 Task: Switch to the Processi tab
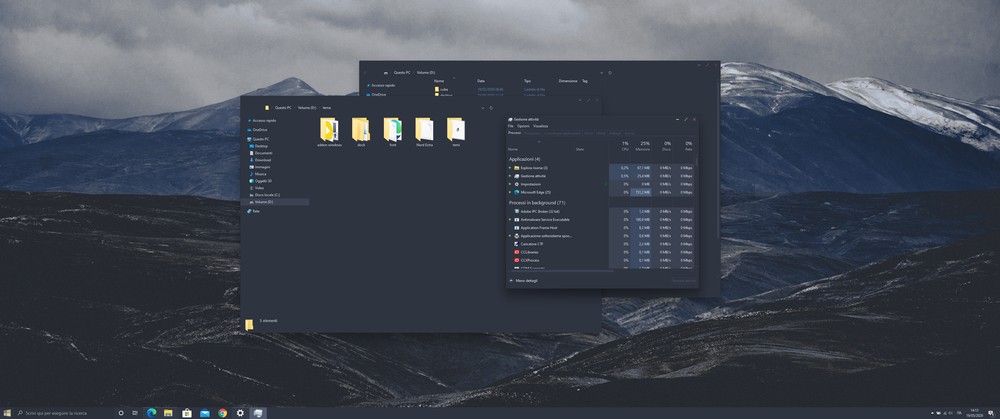pyautogui.click(x=514, y=133)
